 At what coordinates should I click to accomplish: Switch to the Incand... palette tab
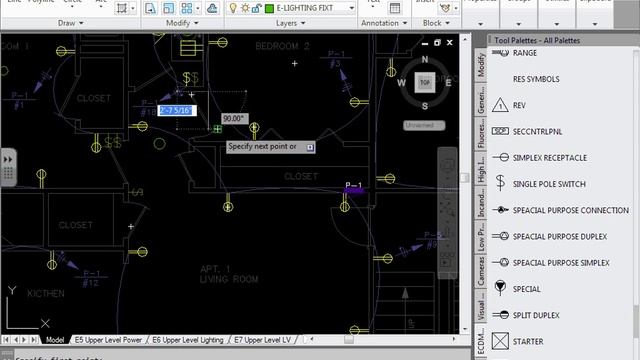click(x=481, y=203)
